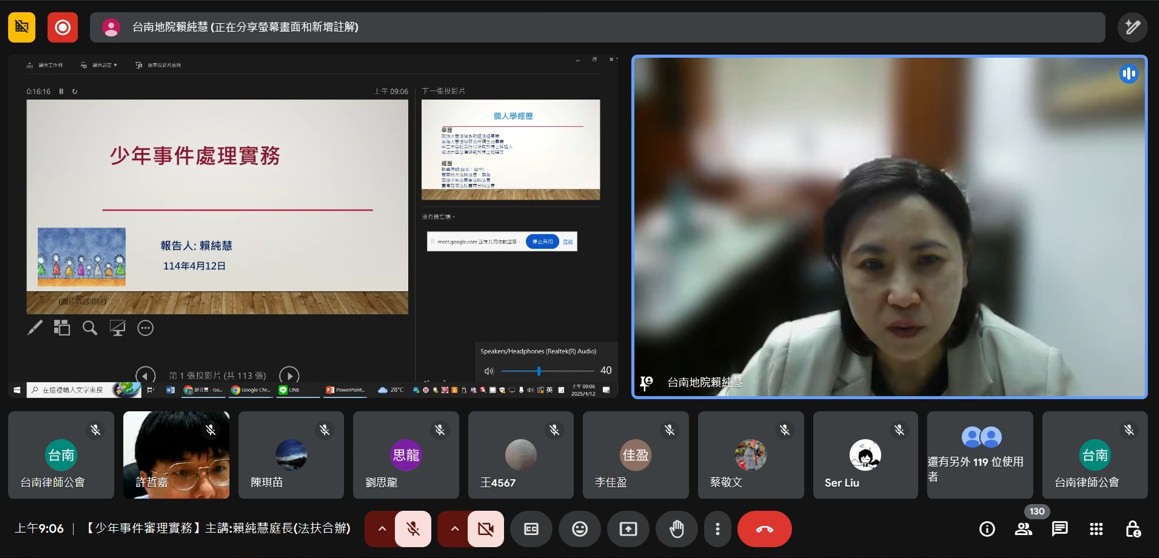The image size is (1159, 558).
Task: Click the red recording indicator icon
Action: pyautogui.click(x=62, y=27)
